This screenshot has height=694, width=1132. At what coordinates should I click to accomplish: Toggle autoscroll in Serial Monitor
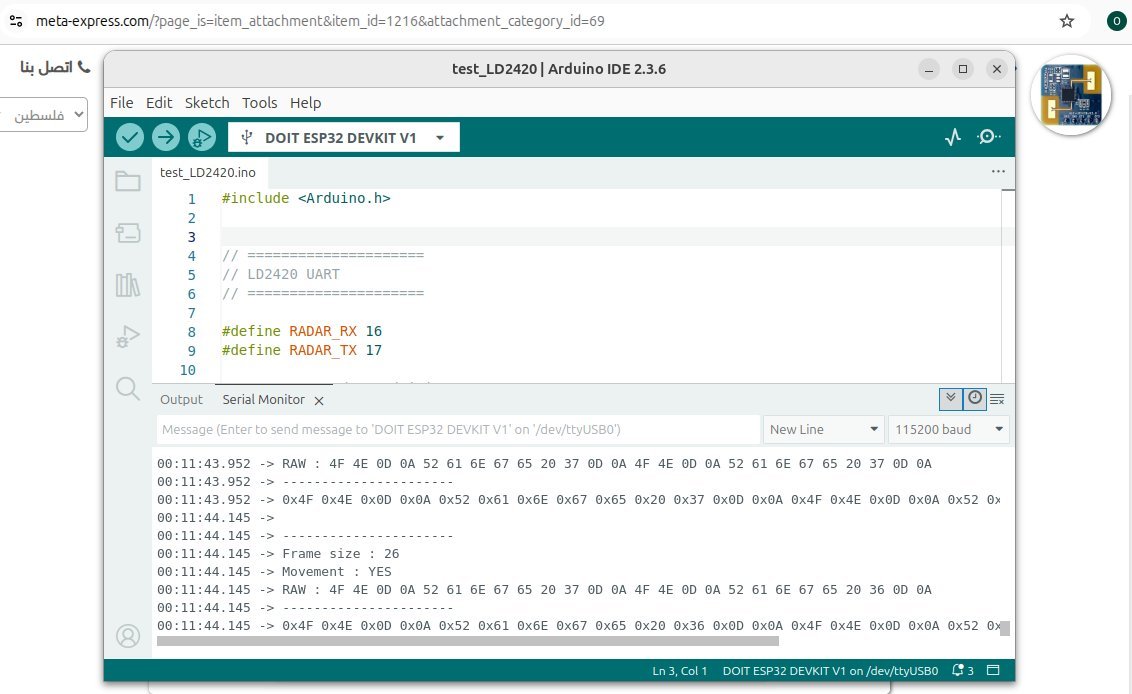(x=951, y=399)
